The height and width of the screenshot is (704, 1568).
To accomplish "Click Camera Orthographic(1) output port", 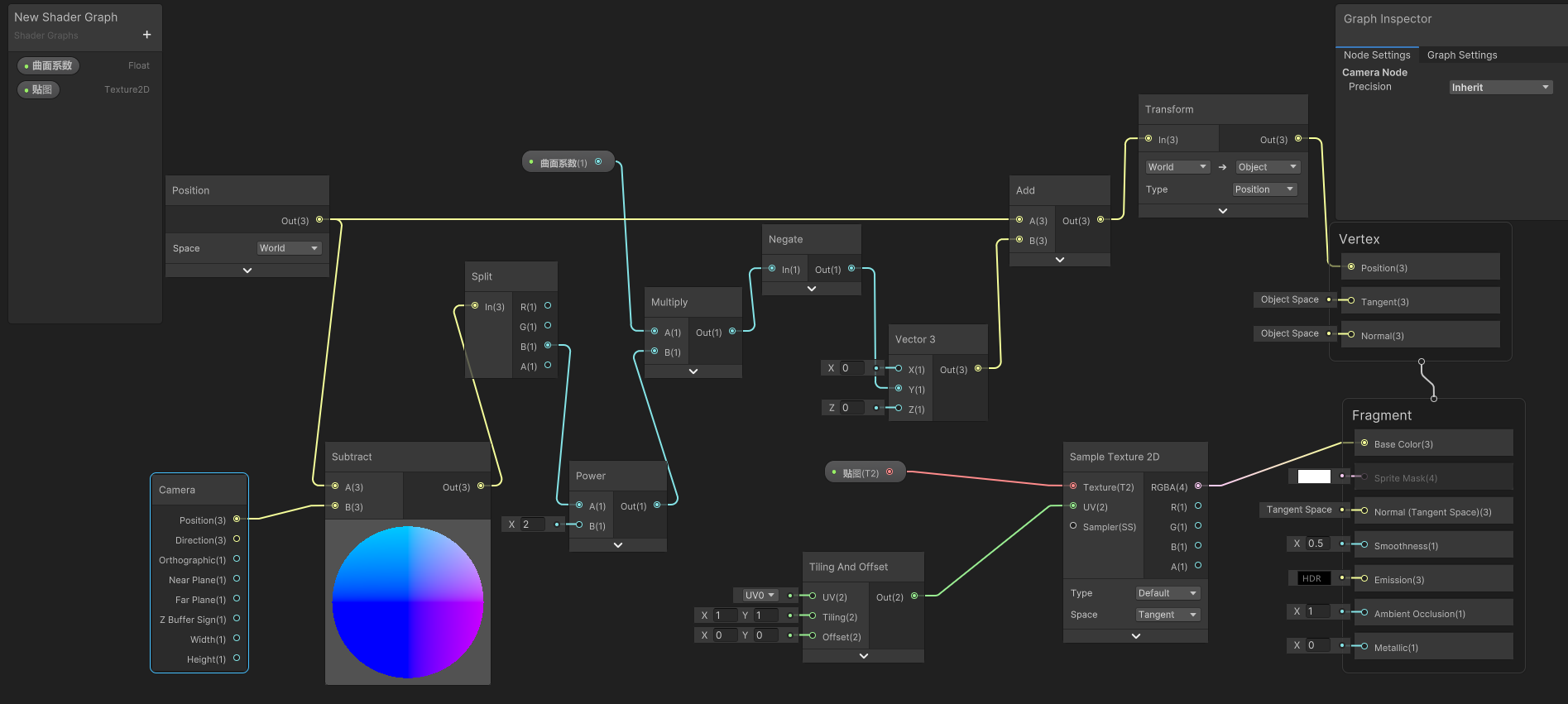I will [237, 559].
